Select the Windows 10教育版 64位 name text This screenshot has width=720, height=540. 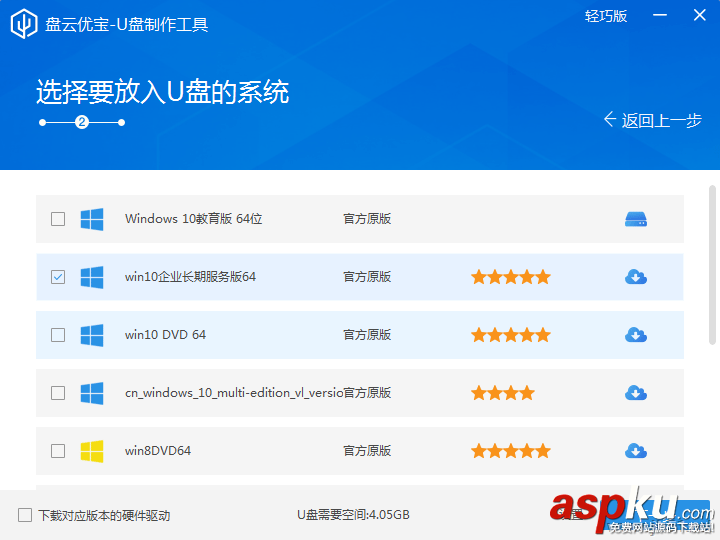coord(193,219)
